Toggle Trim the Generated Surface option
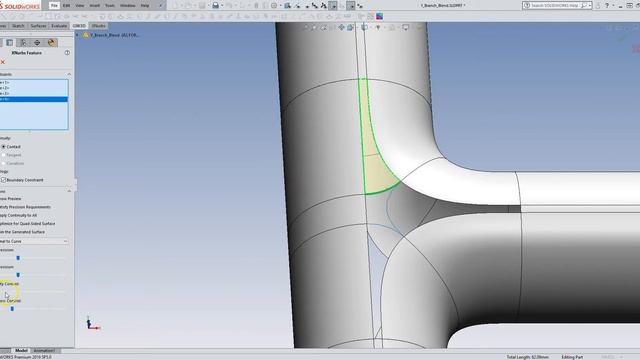640x360 pixels. click(22, 232)
